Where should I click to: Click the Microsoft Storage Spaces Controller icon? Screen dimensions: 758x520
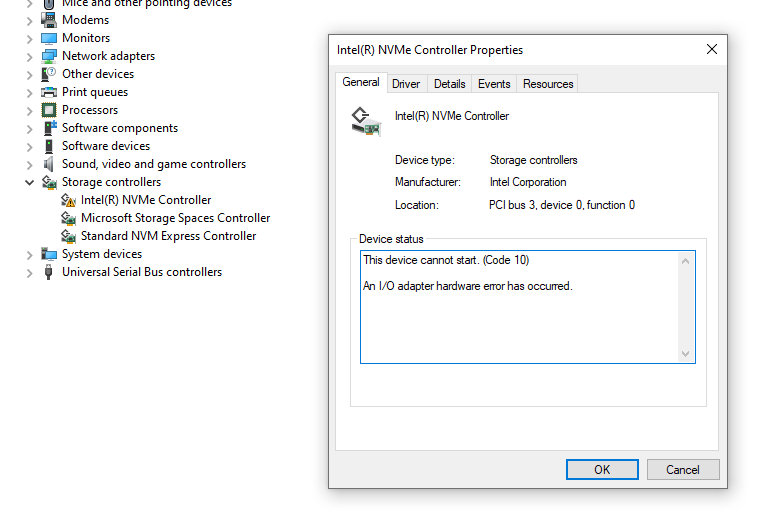coord(68,218)
